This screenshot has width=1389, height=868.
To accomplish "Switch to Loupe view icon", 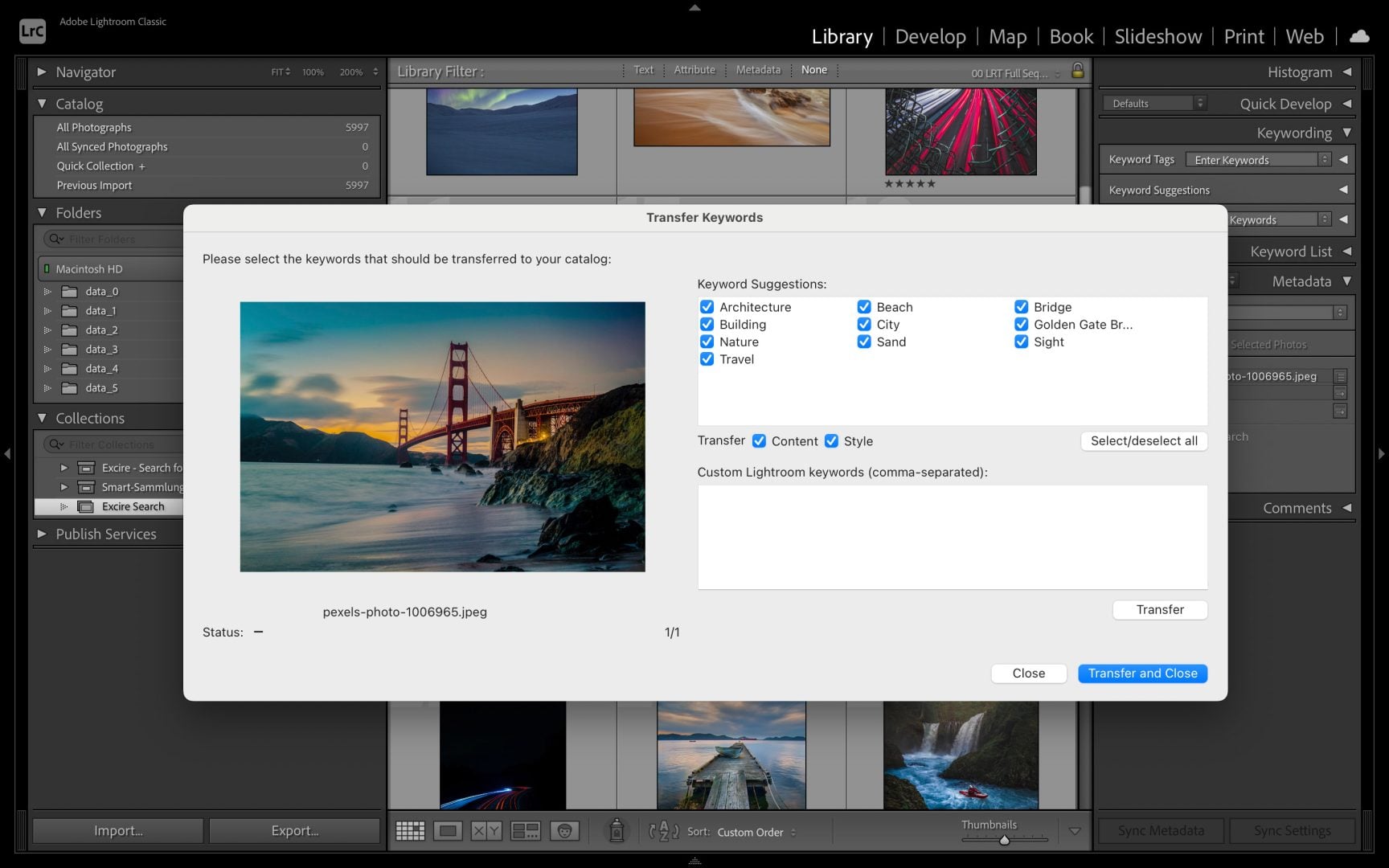I will 448,830.
